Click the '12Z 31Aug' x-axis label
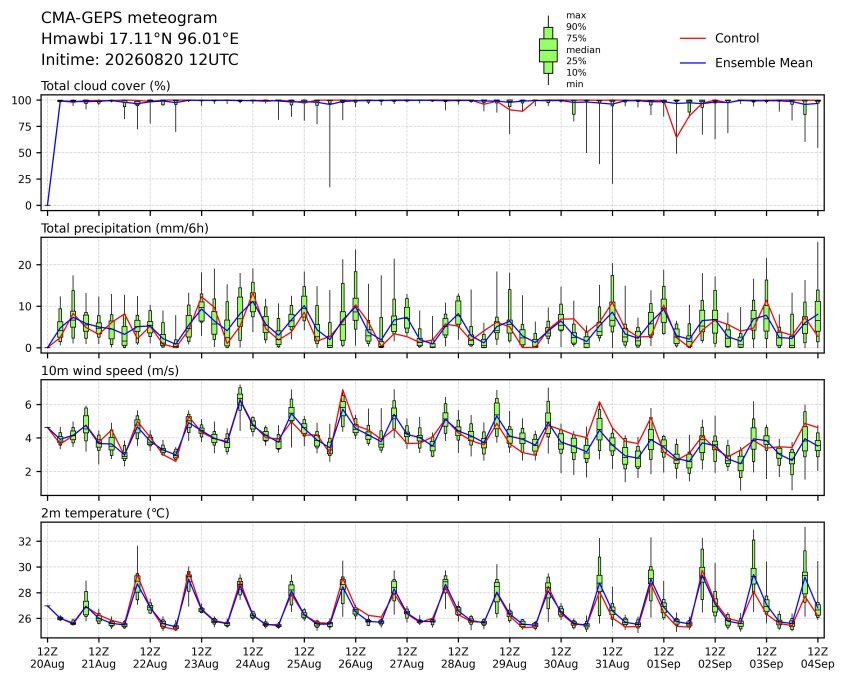The image size is (846, 681). point(612,658)
